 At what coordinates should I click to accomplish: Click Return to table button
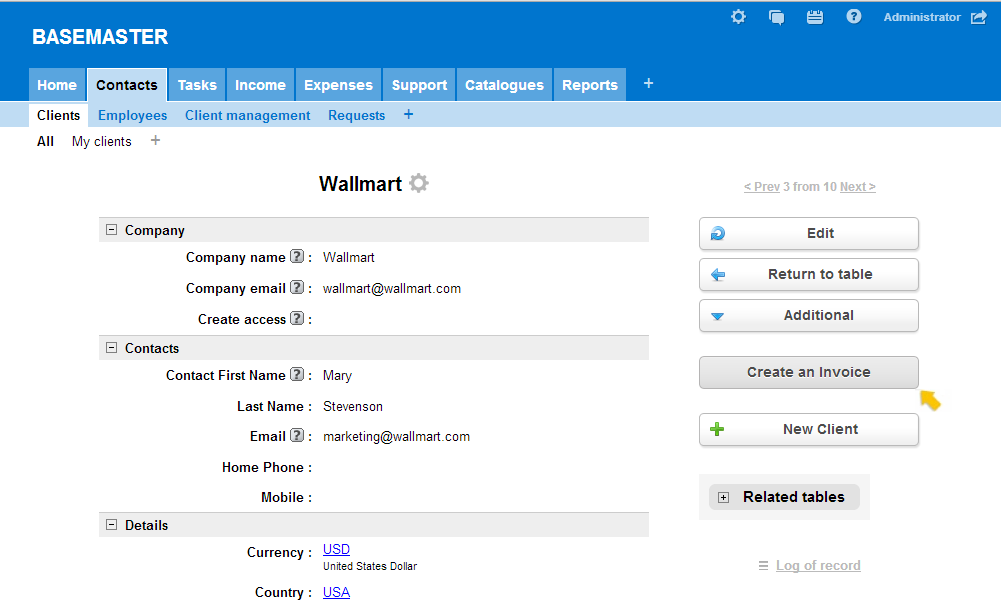pyautogui.click(x=809, y=274)
